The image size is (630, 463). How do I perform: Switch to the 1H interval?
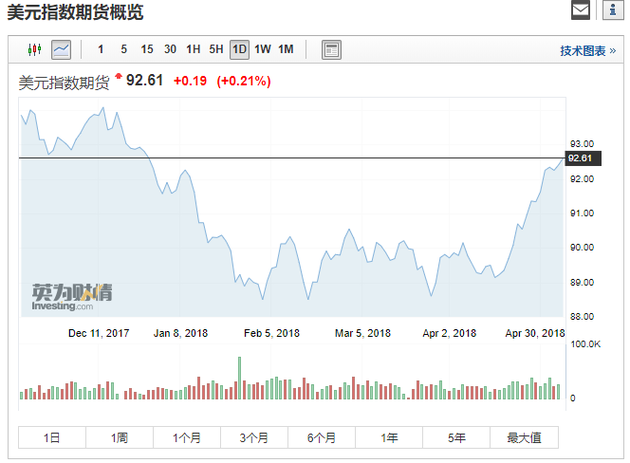[x=193, y=49]
